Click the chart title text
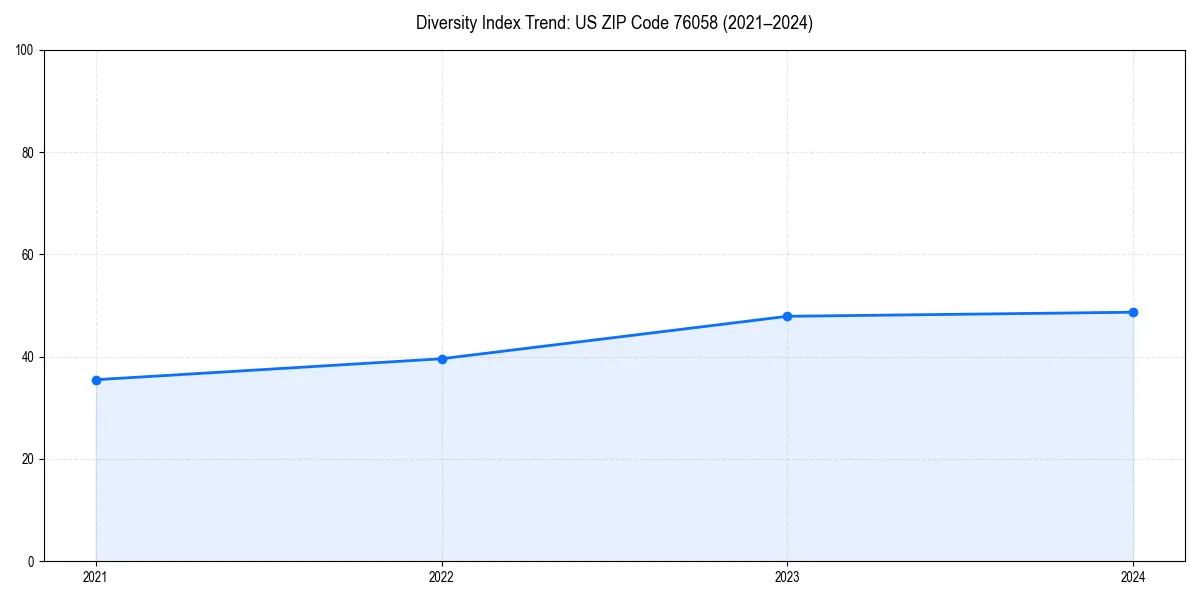1200x600 pixels. click(x=614, y=23)
